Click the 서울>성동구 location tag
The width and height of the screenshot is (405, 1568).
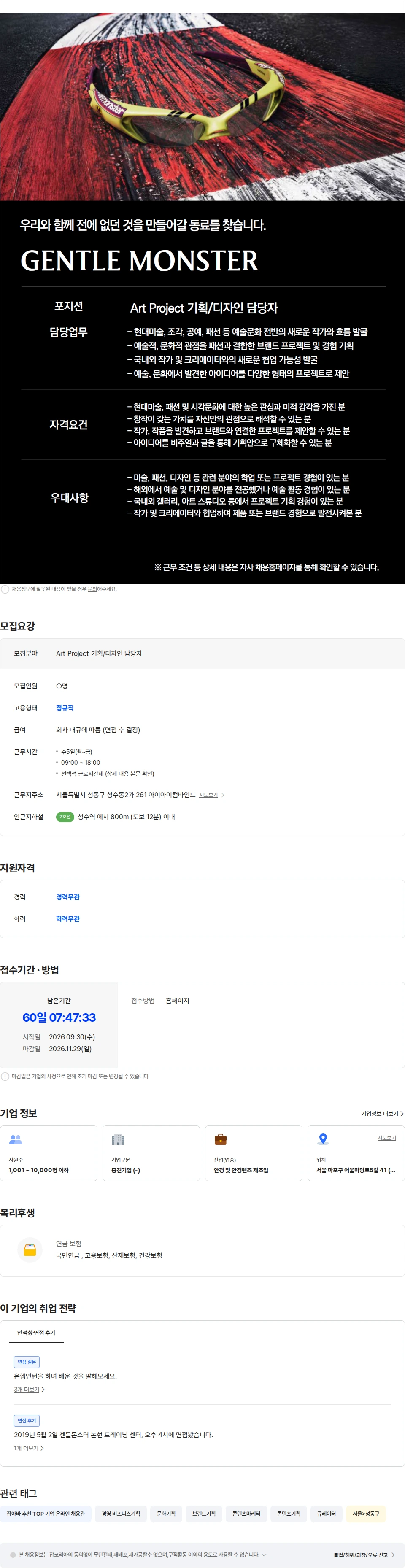pos(366,1514)
